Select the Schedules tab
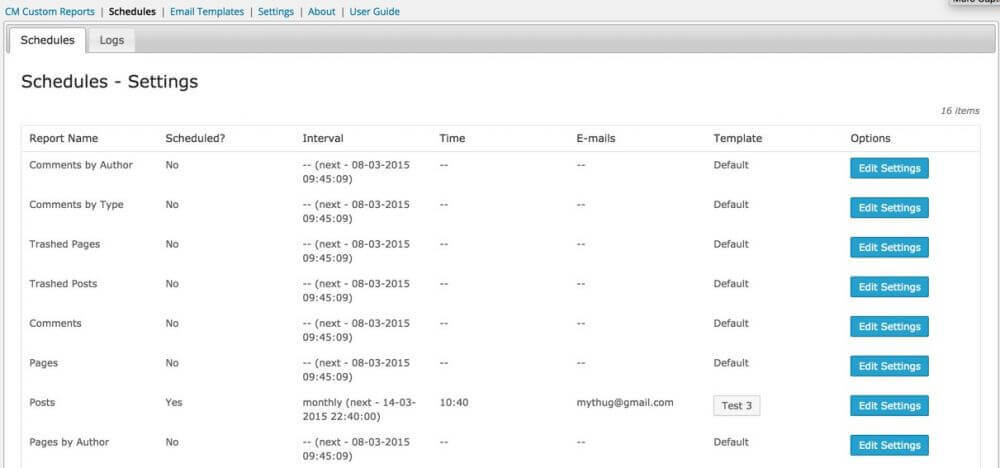This screenshot has width=1000, height=468. [47, 40]
